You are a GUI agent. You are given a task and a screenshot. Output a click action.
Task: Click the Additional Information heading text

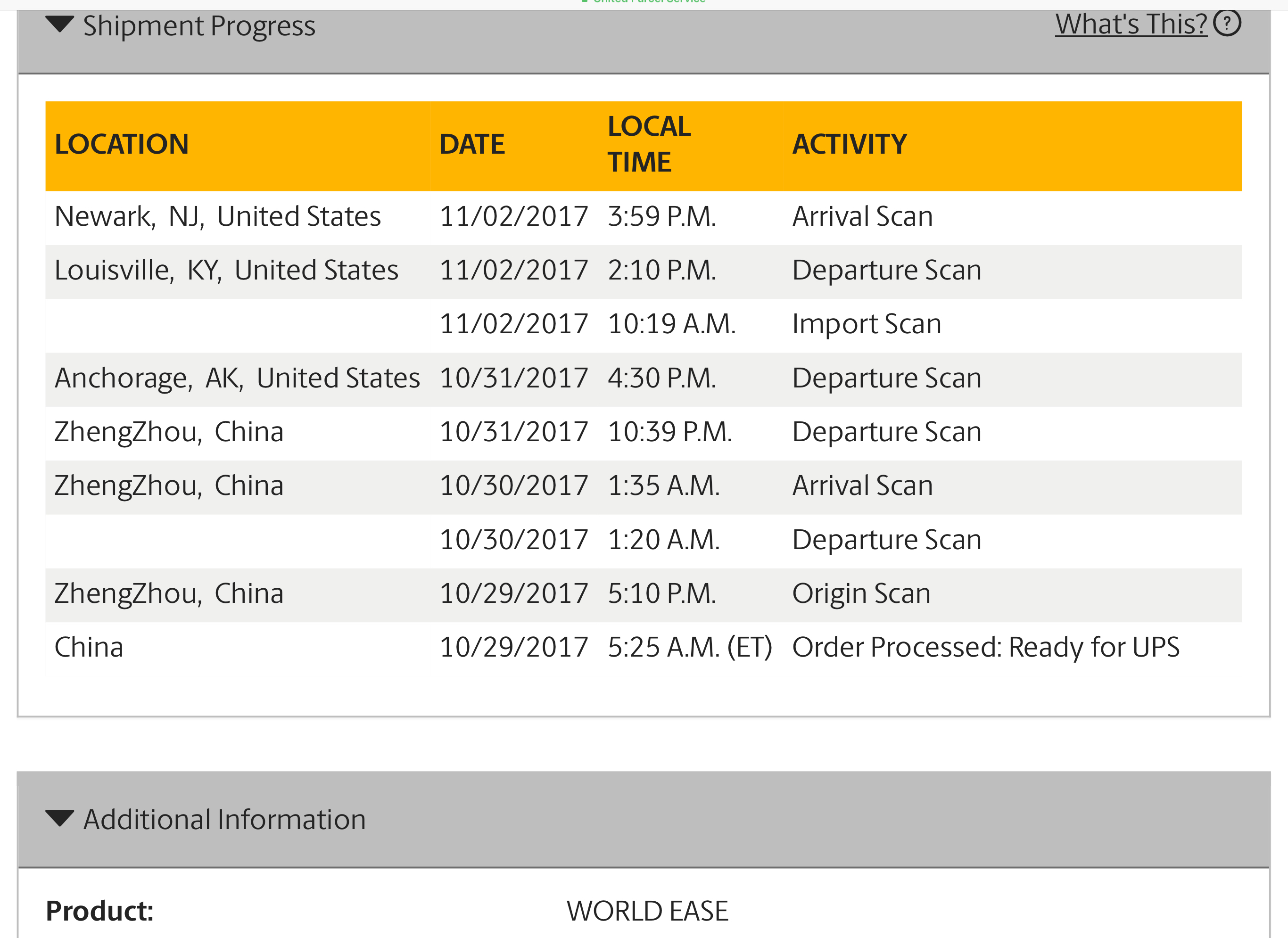click(x=224, y=819)
